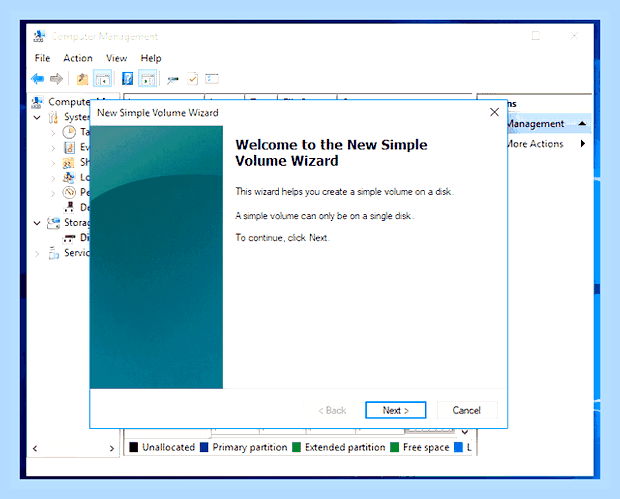Click Cancel in the wizard
620x499 pixels.
467,410
